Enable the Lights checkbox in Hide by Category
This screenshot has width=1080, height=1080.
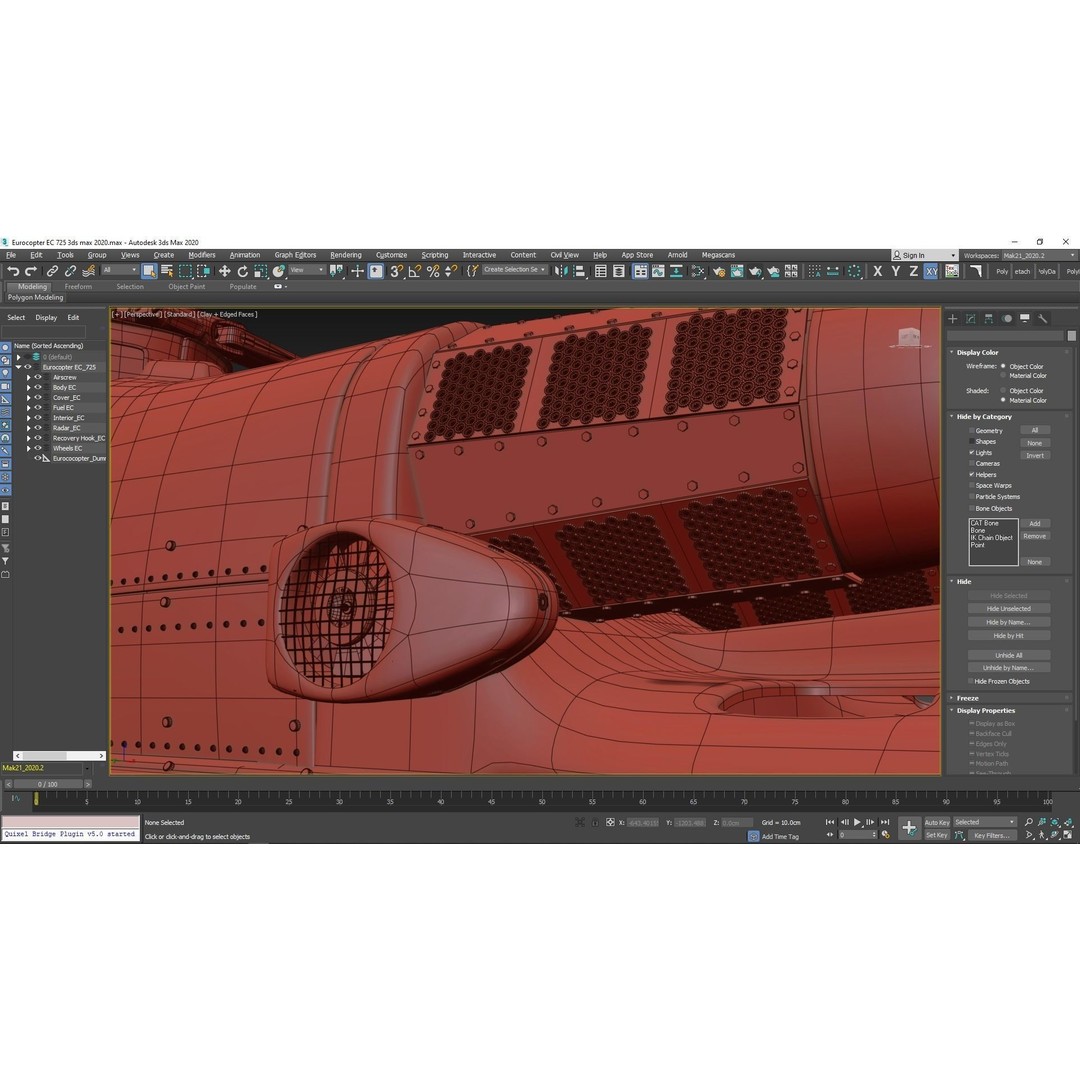pyautogui.click(x=972, y=453)
